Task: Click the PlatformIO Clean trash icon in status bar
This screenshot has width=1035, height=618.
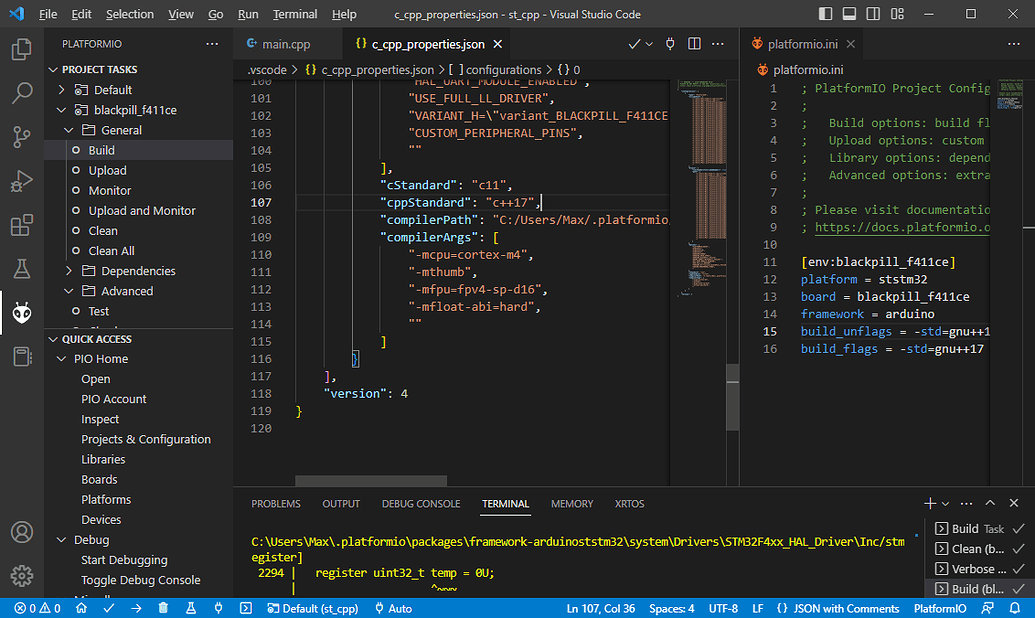Action: 163,608
